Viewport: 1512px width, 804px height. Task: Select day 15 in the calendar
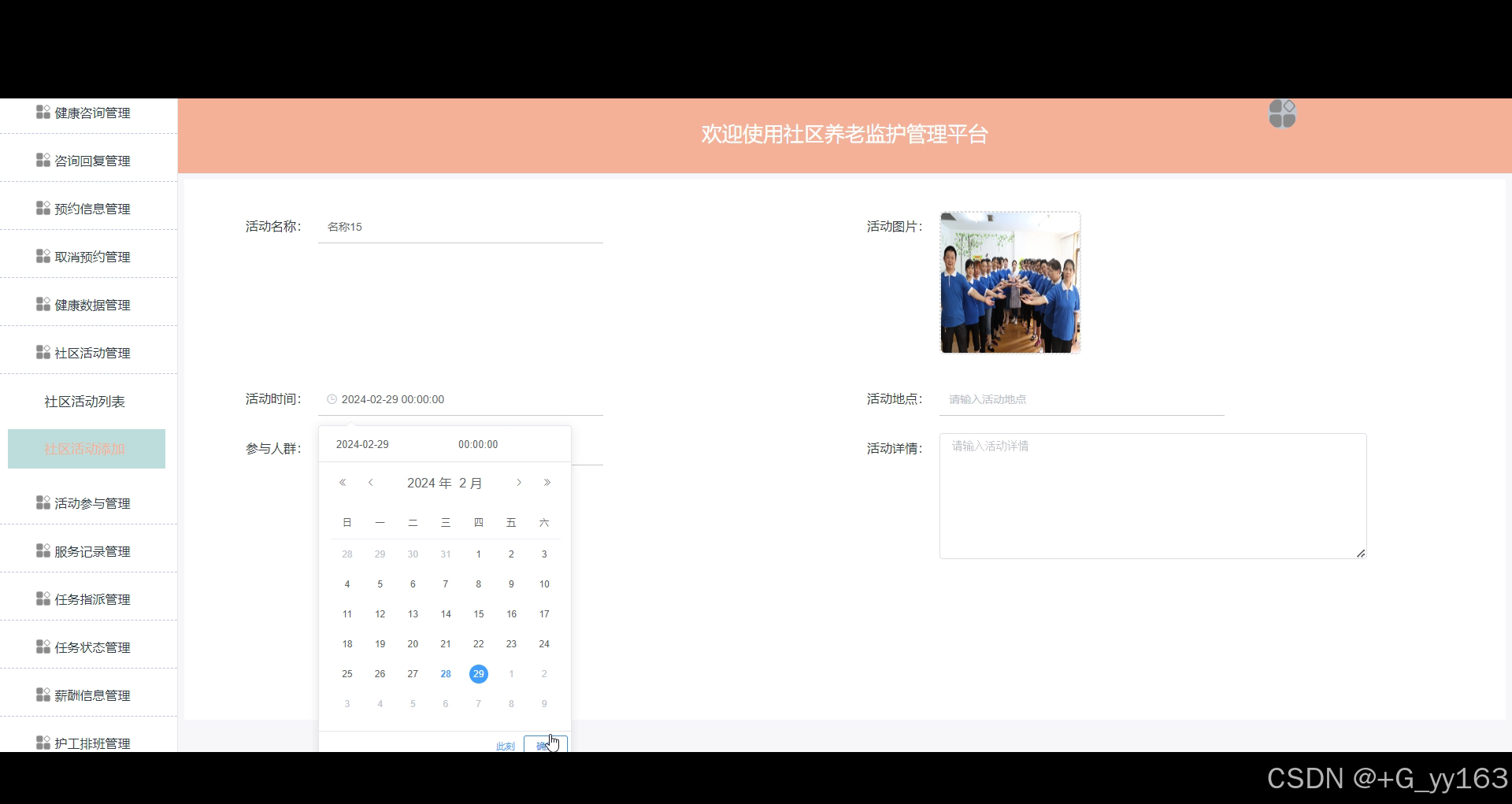pos(479,614)
